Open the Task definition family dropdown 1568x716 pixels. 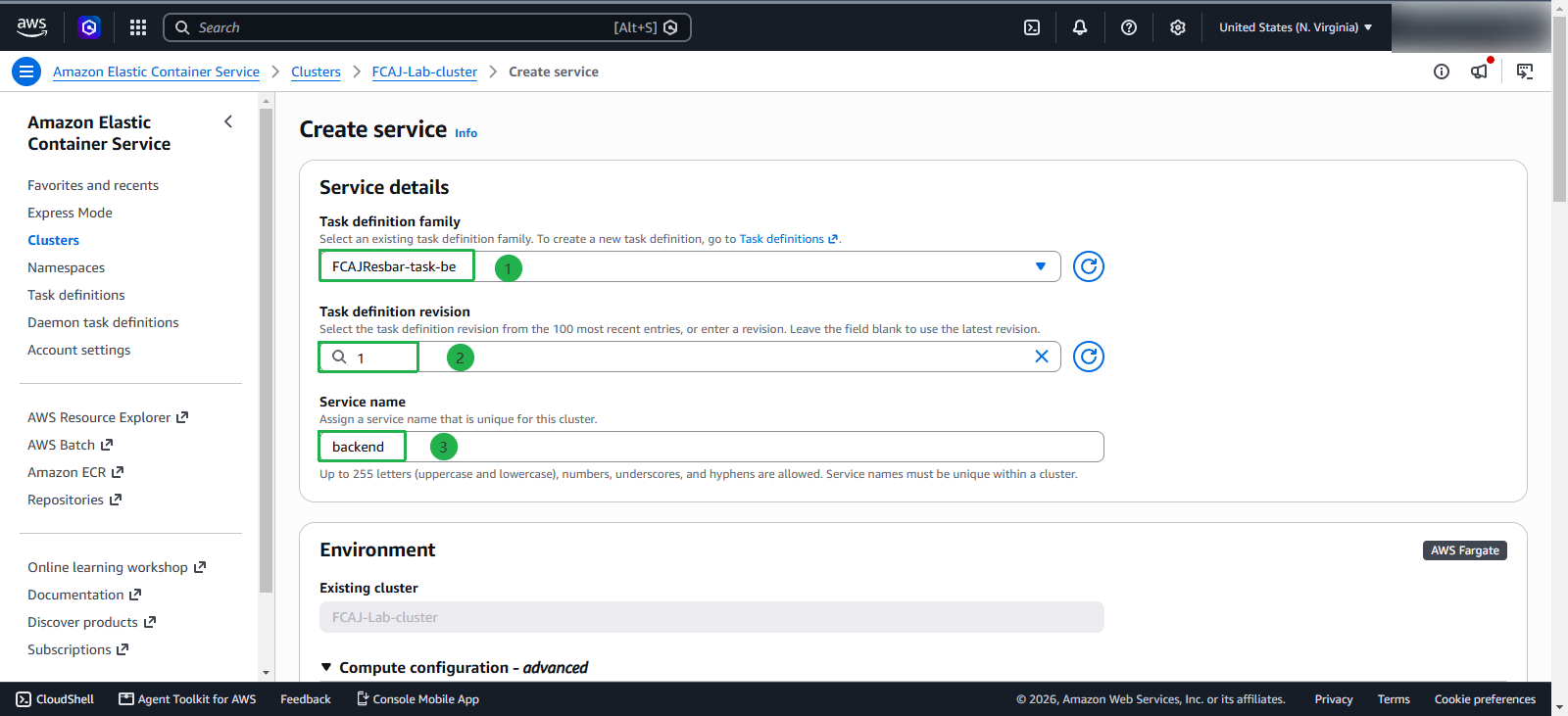(x=690, y=266)
